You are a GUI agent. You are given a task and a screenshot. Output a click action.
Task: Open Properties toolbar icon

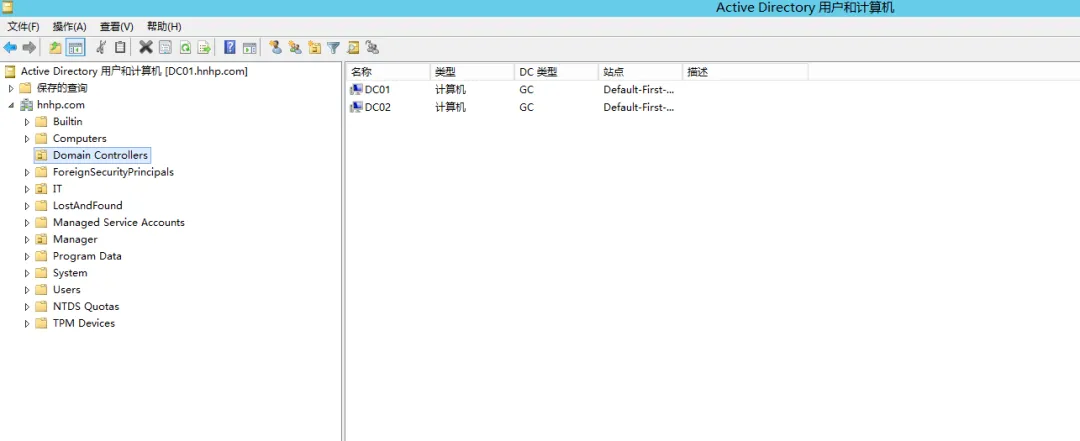(165, 48)
